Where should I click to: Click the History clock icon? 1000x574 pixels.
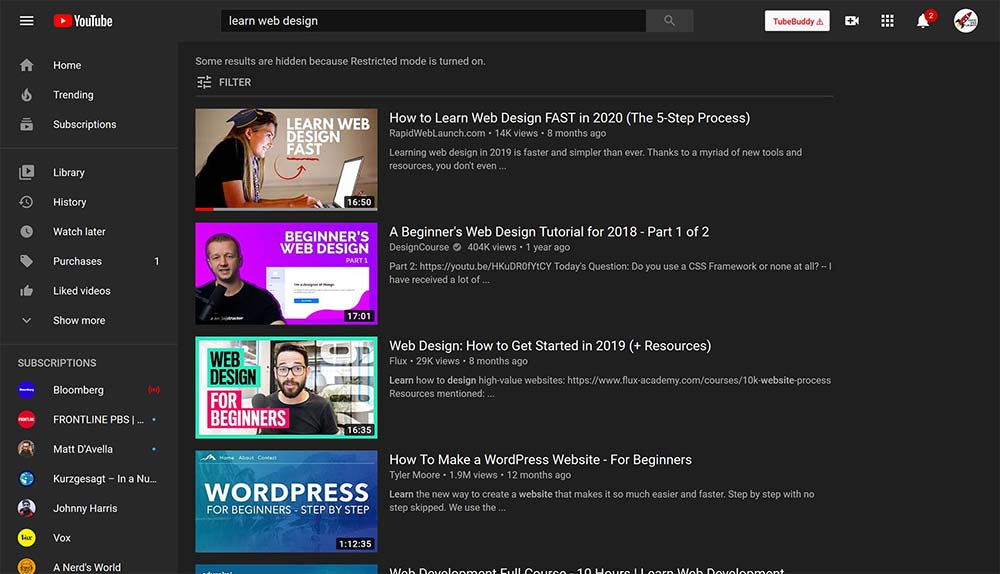click(27, 202)
